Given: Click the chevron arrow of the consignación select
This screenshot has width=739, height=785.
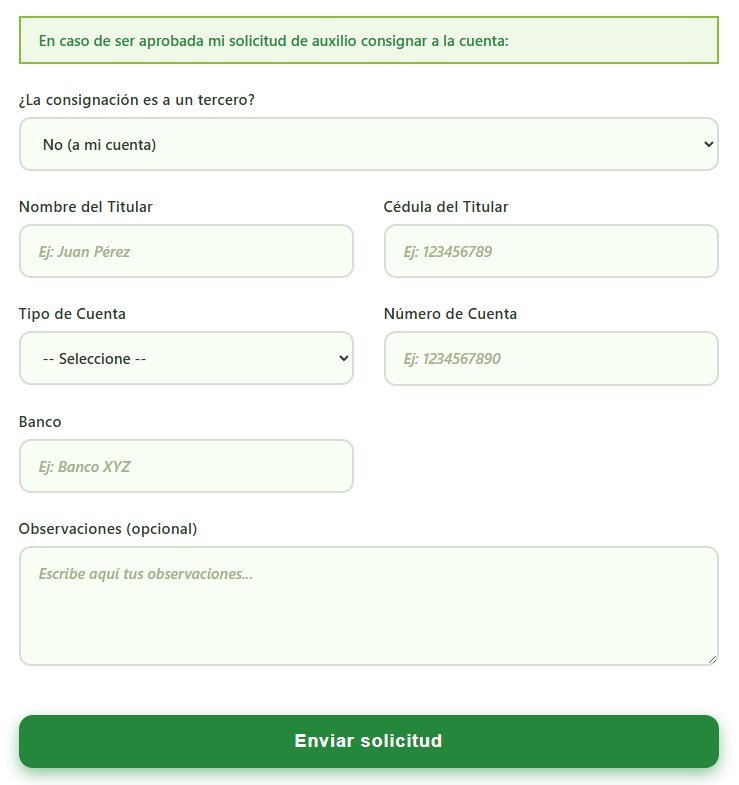Looking at the screenshot, I should pyautogui.click(x=709, y=144).
